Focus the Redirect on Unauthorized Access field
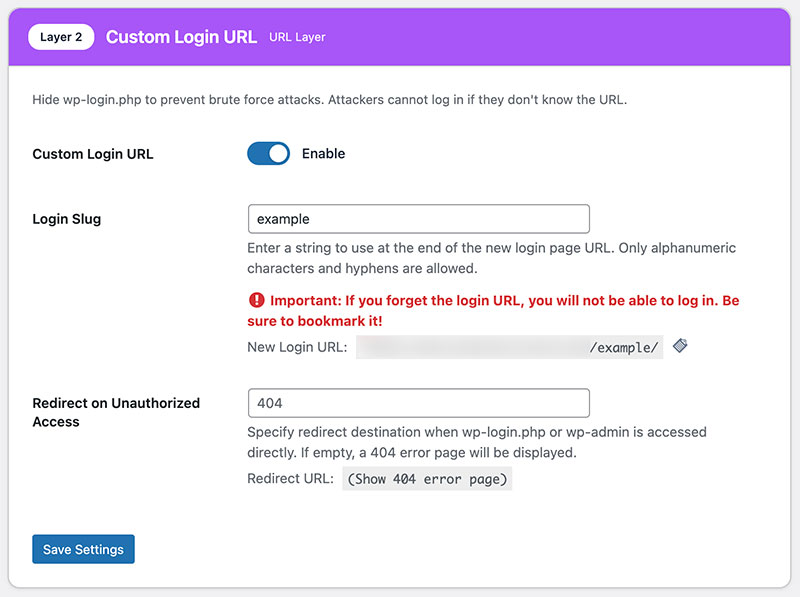800x597 pixels. 418,403
